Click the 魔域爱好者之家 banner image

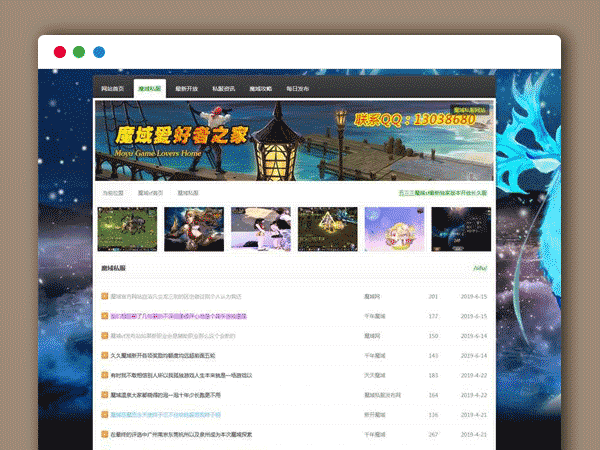(294, 140)
